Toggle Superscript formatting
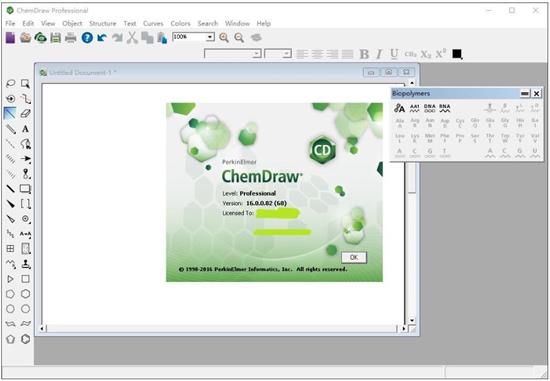 click(441, 54)
